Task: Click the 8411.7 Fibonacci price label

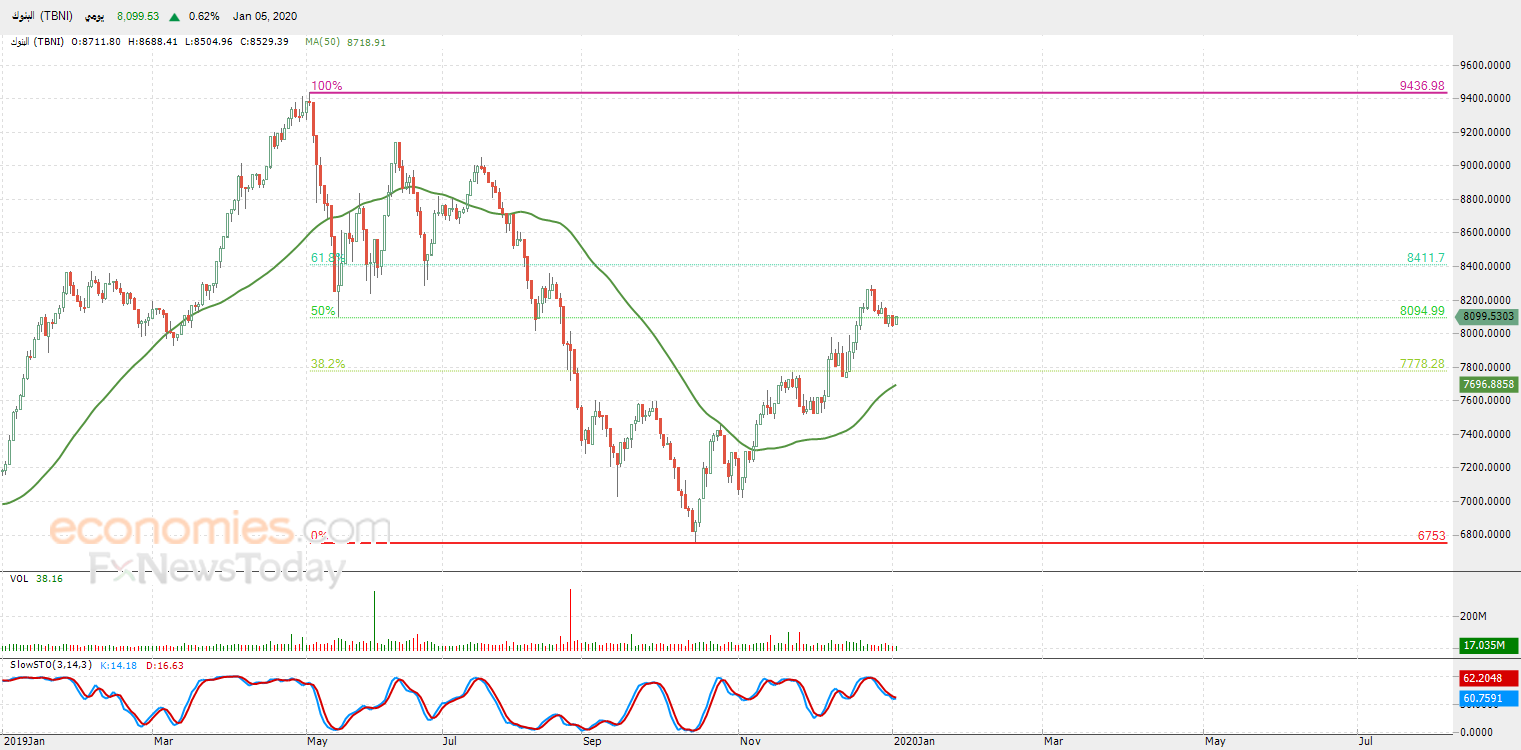Action: pos(1426,258)
